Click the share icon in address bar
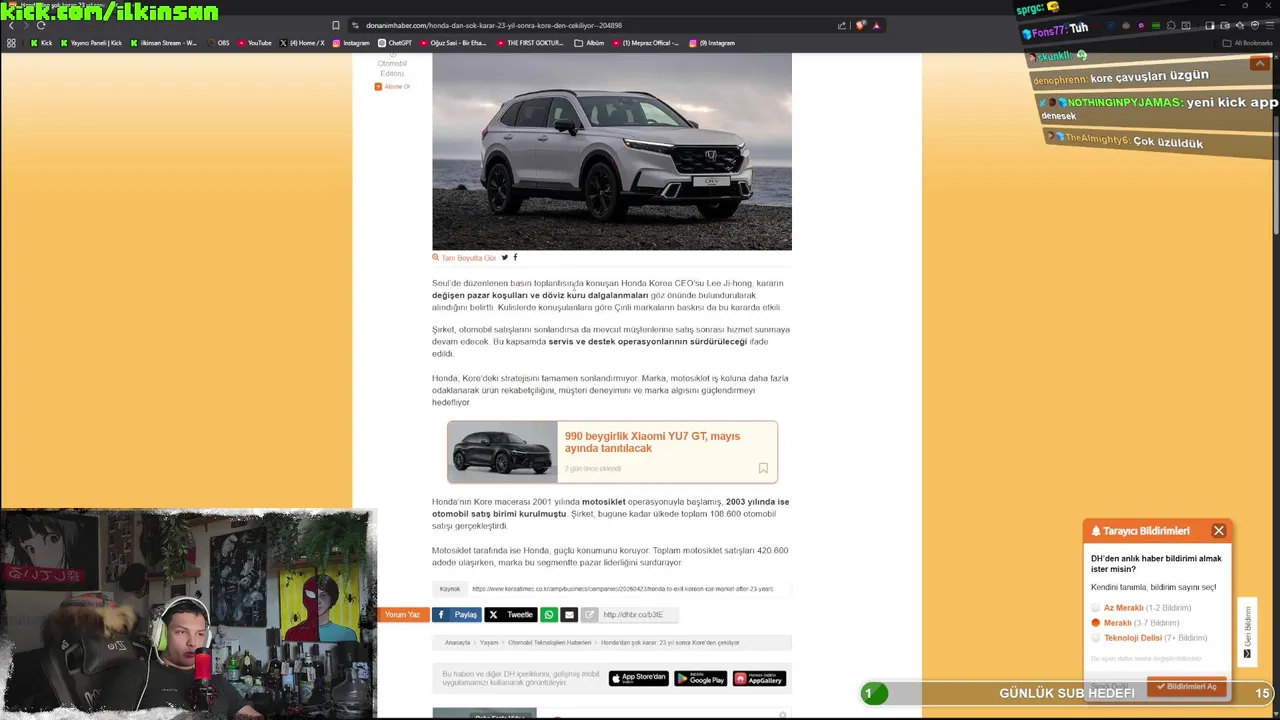The image size is (1280, 720). [x=842, y=25]
